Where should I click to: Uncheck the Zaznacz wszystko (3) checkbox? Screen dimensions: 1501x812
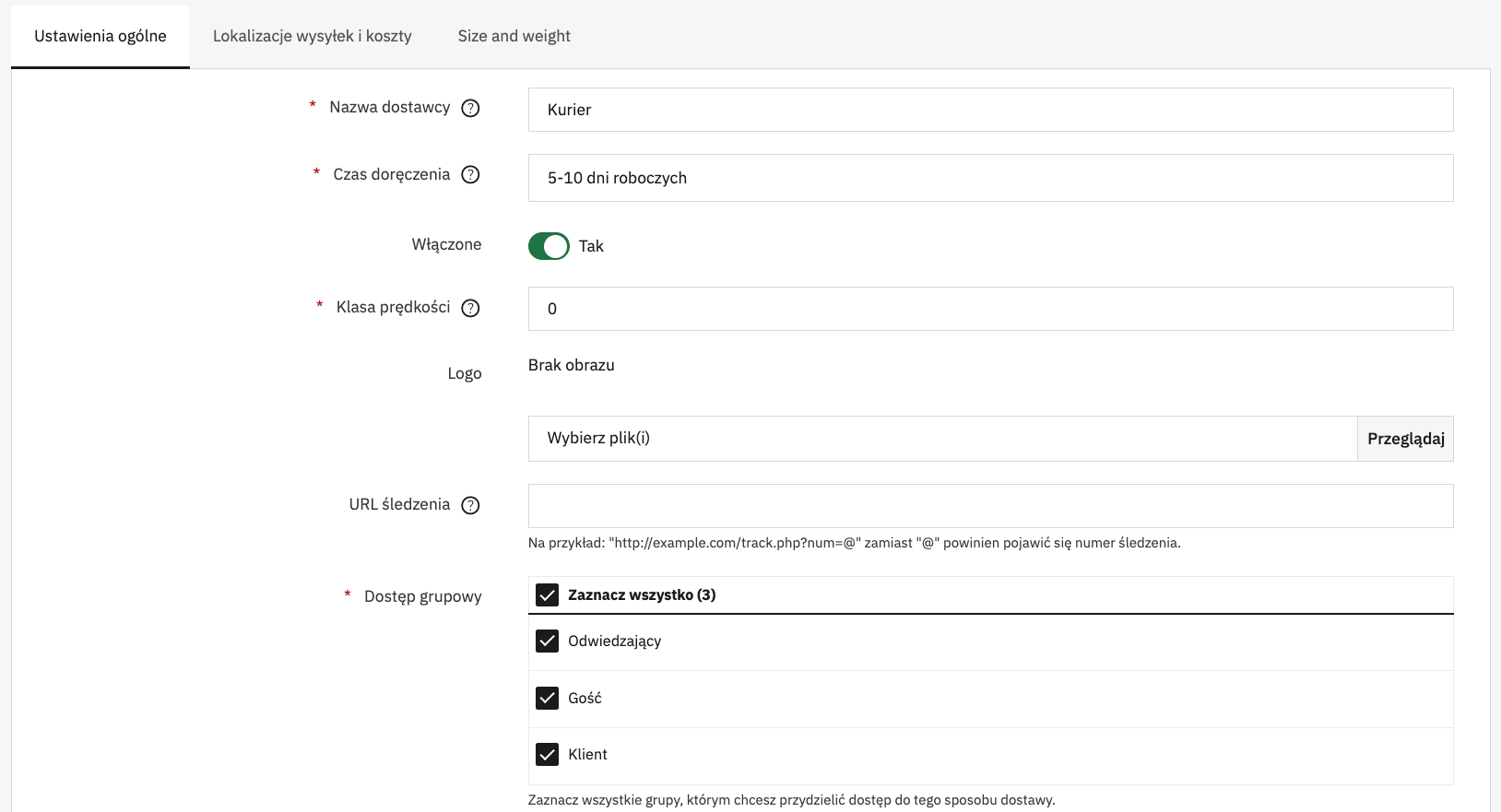(x=548, y=595)
